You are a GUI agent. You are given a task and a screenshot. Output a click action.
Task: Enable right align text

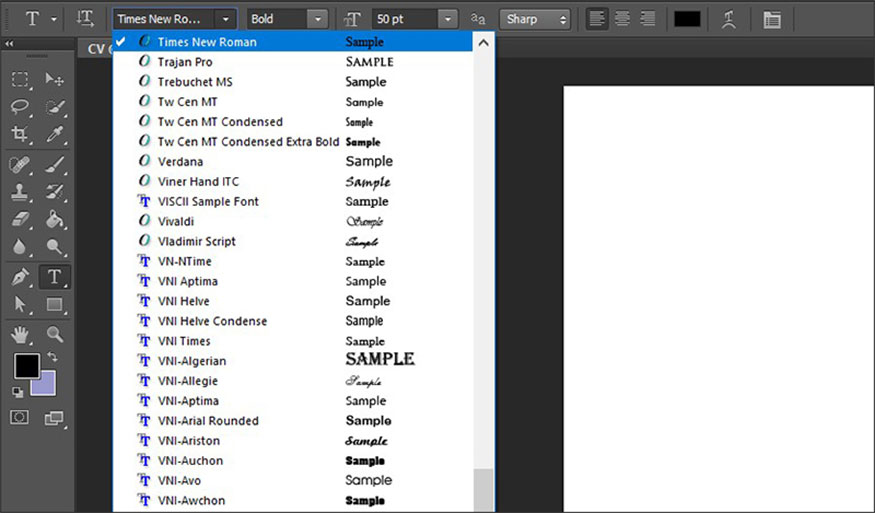[x=647, y=19]
